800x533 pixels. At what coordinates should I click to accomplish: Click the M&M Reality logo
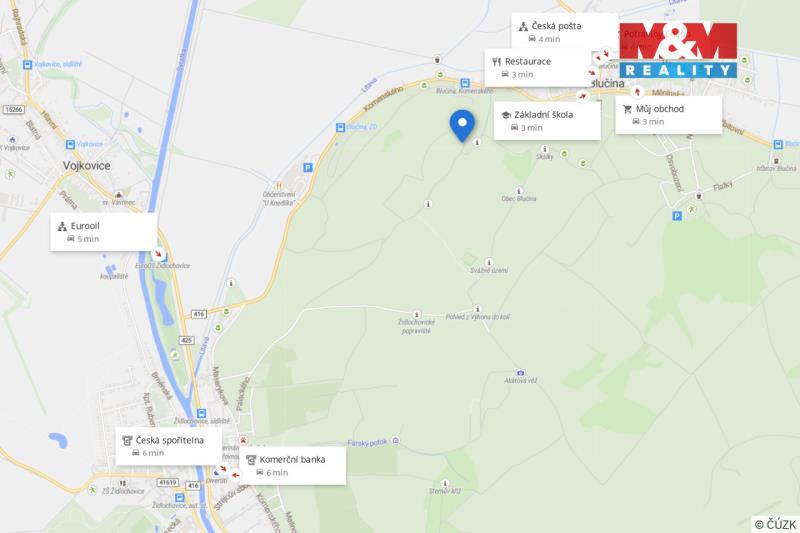pyautogui.click(x=678, y=50)
